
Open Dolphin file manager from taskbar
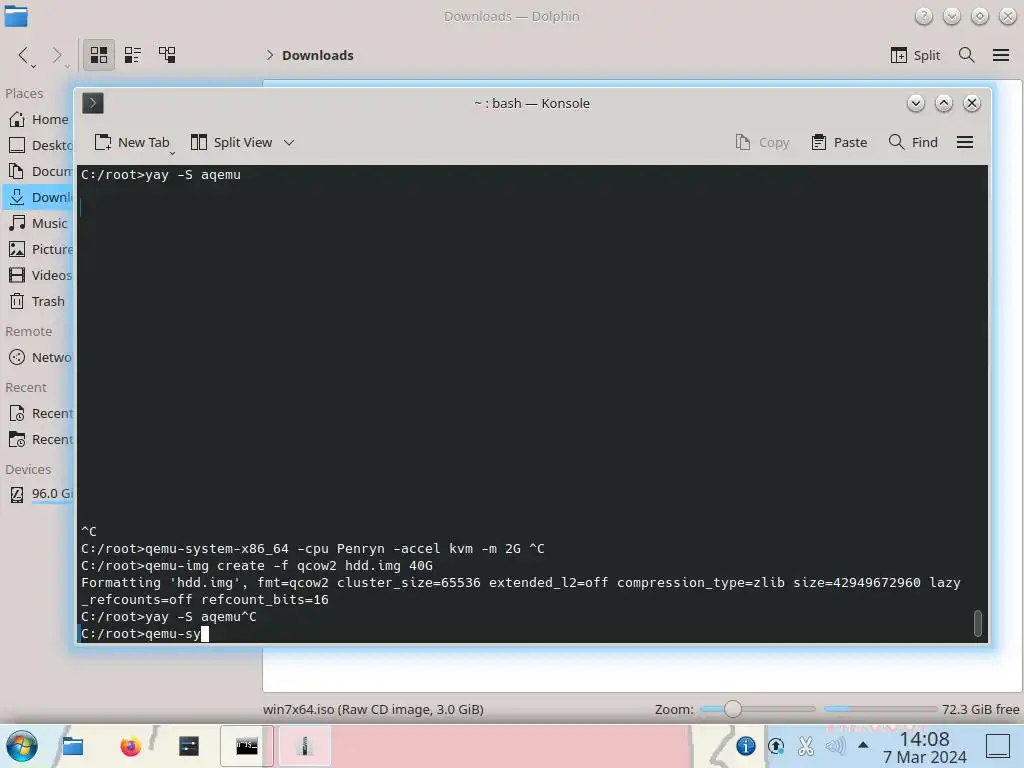[x=72, y=746]
